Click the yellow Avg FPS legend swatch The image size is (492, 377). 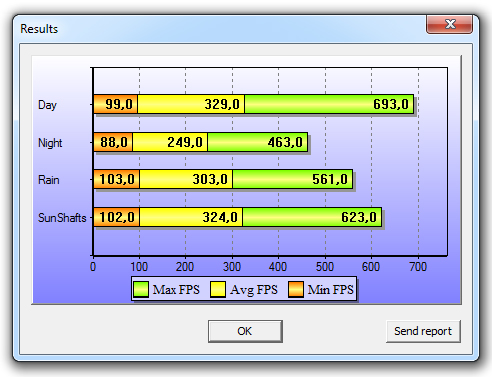[218, 289]
